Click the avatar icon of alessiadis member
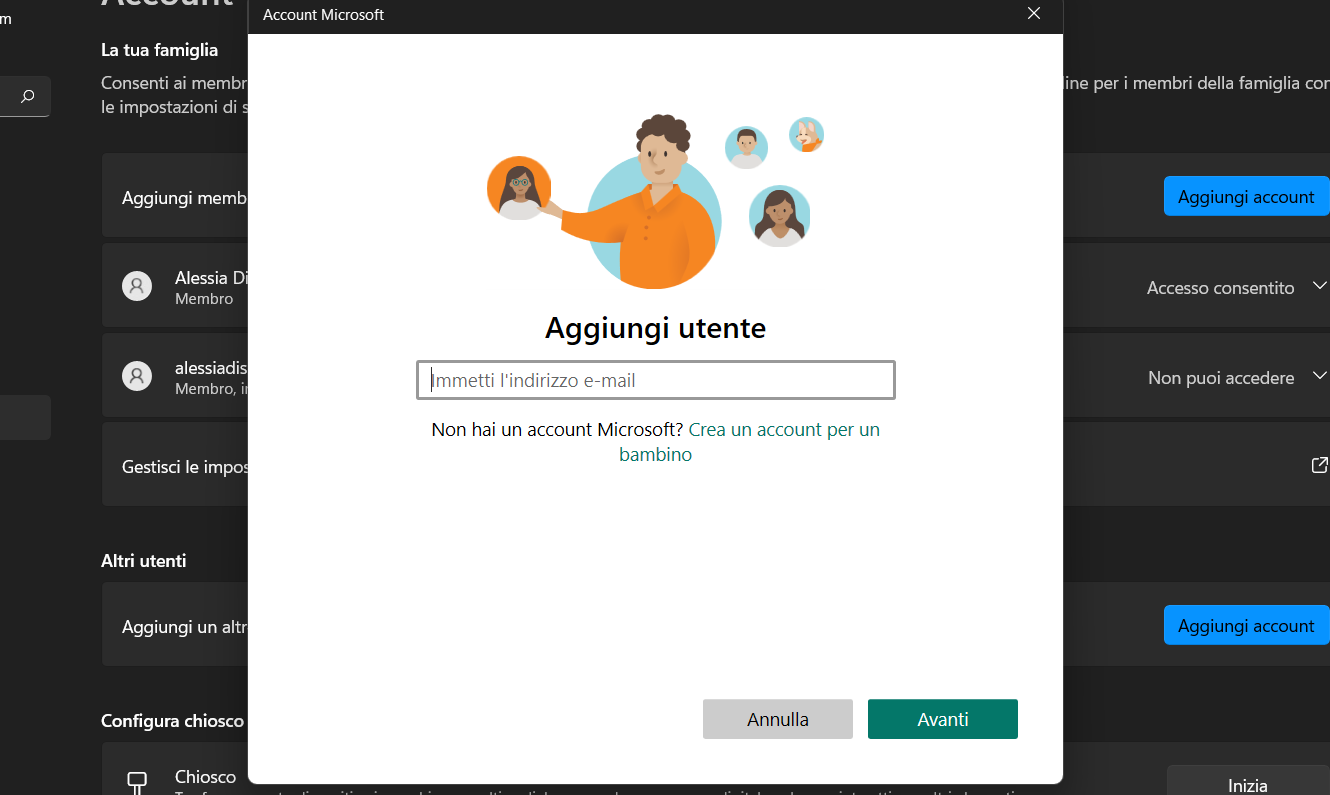This screenshot has height=795, width=1330. pos(137,376)
